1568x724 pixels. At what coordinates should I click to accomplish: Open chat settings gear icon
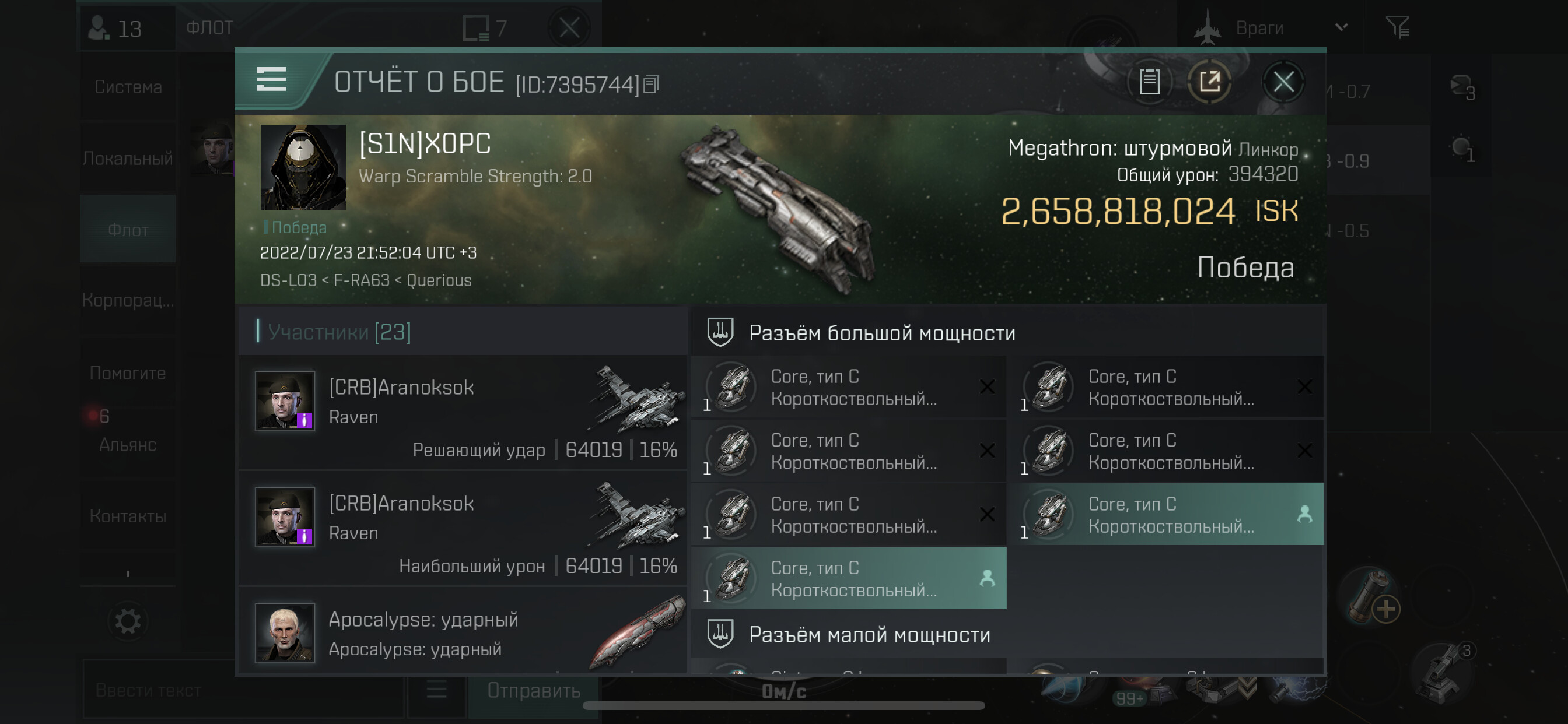point(128,621)
